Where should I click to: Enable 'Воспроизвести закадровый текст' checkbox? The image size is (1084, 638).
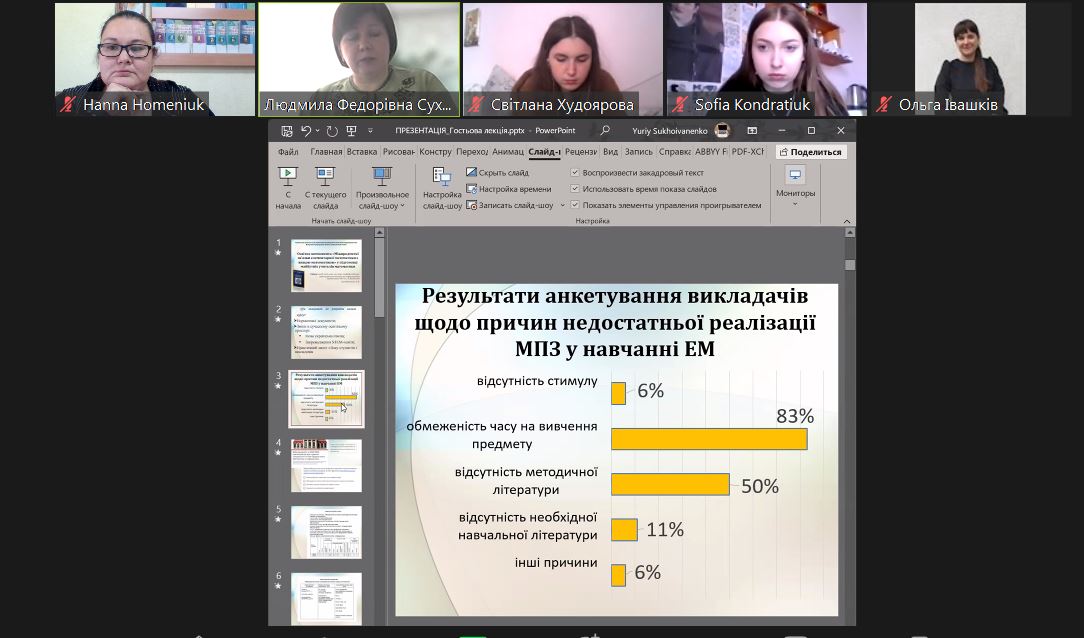click(576, 172)
